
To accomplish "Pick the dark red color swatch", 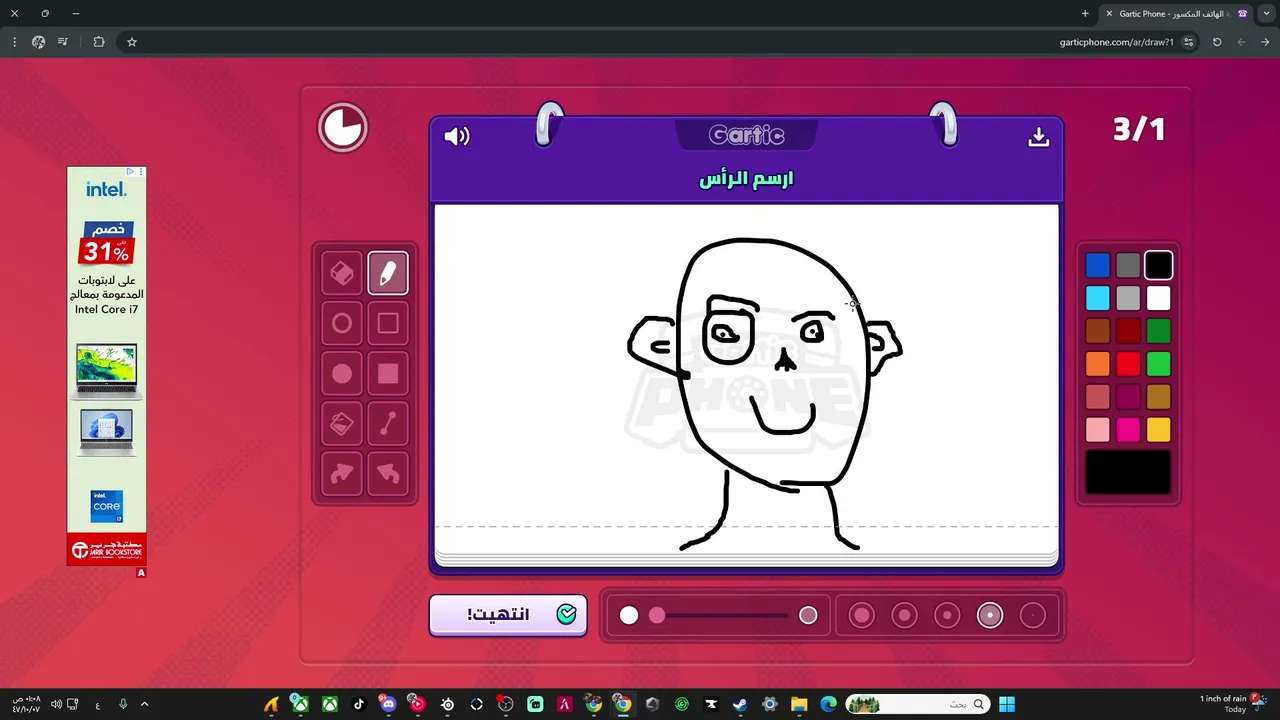I will click(1128, 331).
